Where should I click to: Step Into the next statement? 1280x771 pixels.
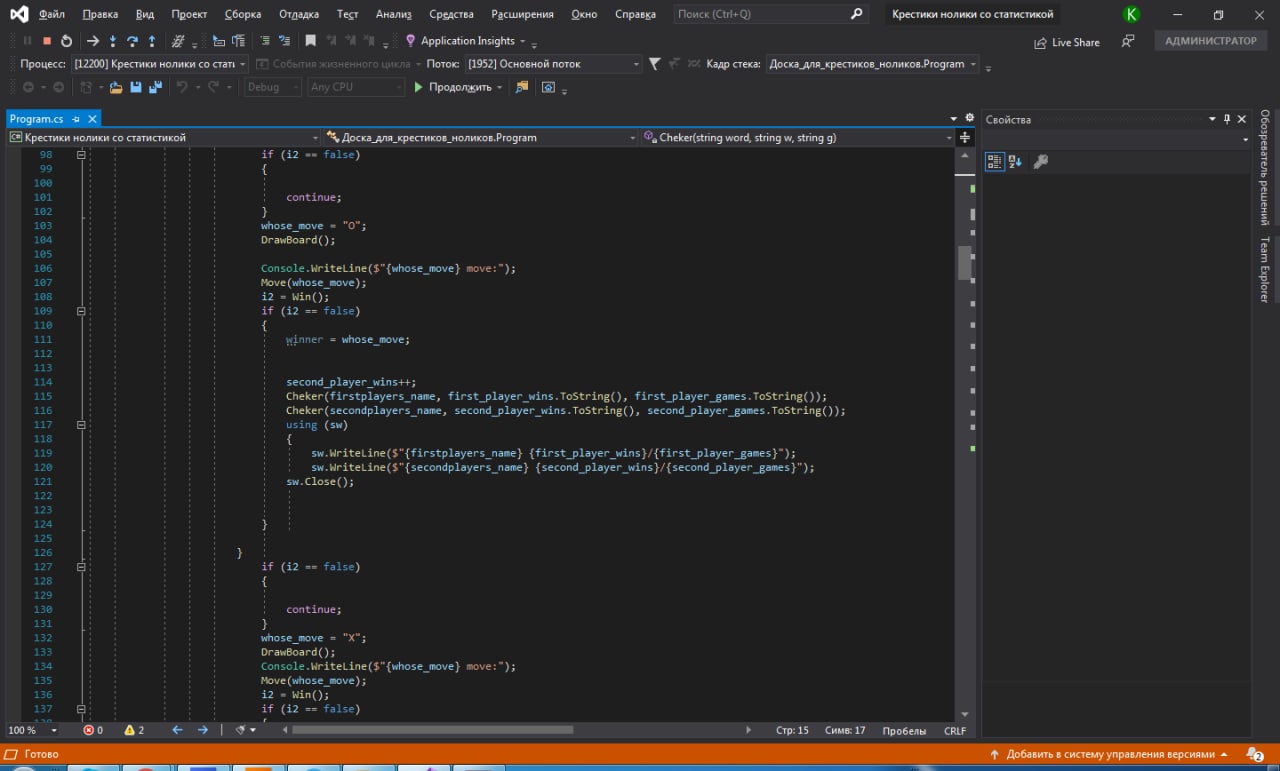113,41
